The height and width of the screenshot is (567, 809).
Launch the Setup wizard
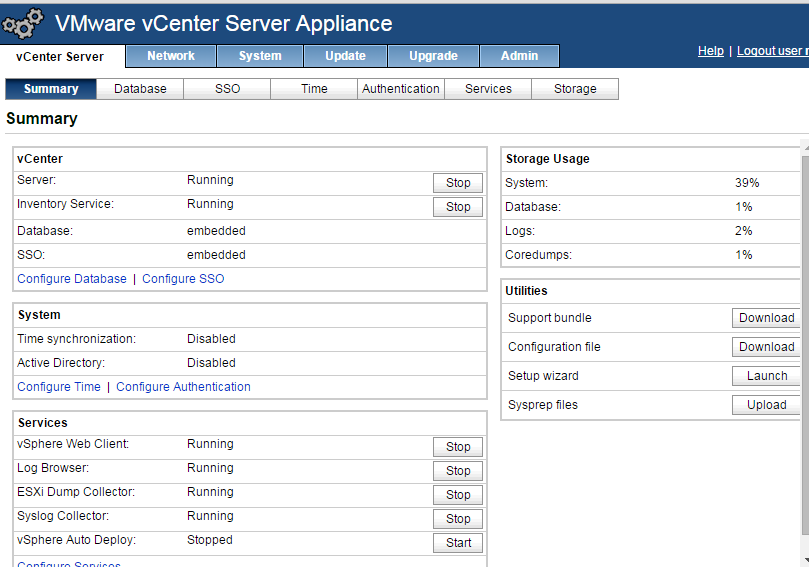(x=767, y=376)
